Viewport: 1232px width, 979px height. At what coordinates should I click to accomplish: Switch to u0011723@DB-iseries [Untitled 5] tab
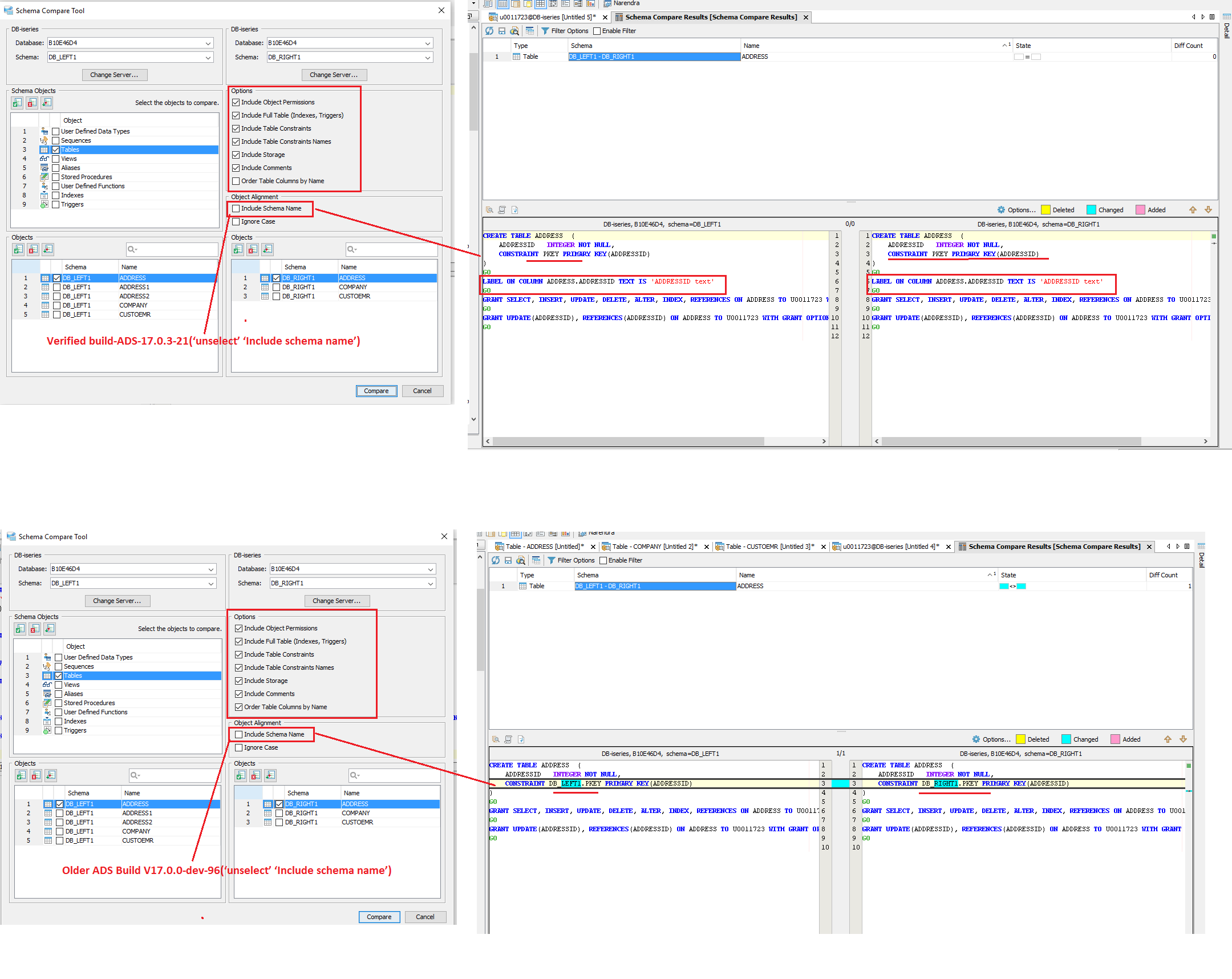pyautogui.click(x=547, y=17)
